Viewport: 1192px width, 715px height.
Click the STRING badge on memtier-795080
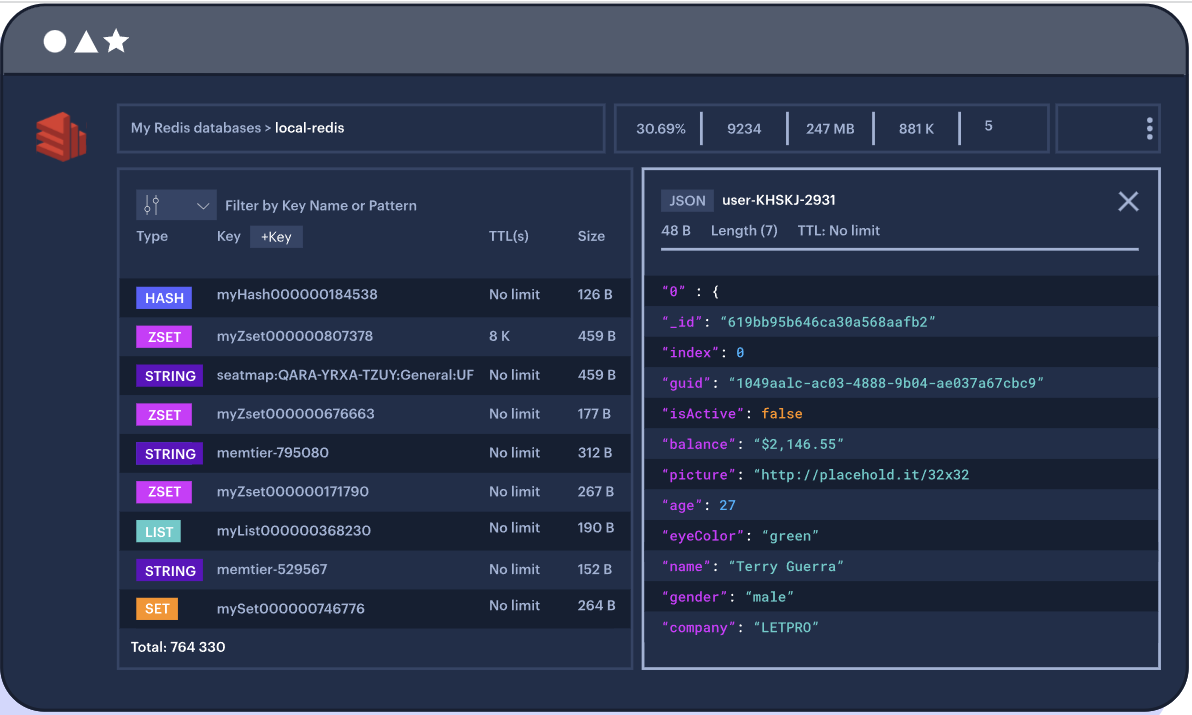pyautogui.click(x=169, y=453)
